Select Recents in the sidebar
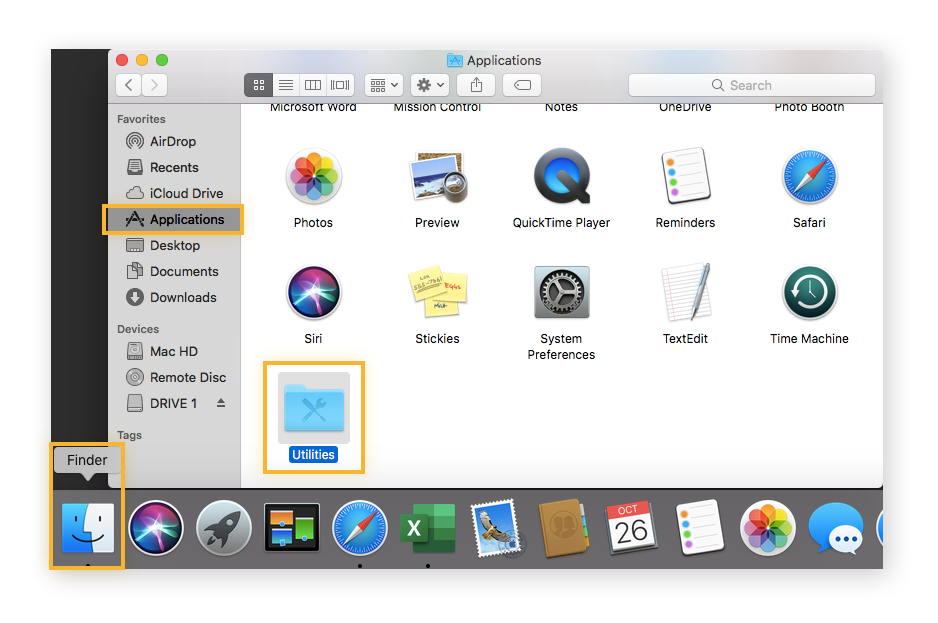 point(175,167)
